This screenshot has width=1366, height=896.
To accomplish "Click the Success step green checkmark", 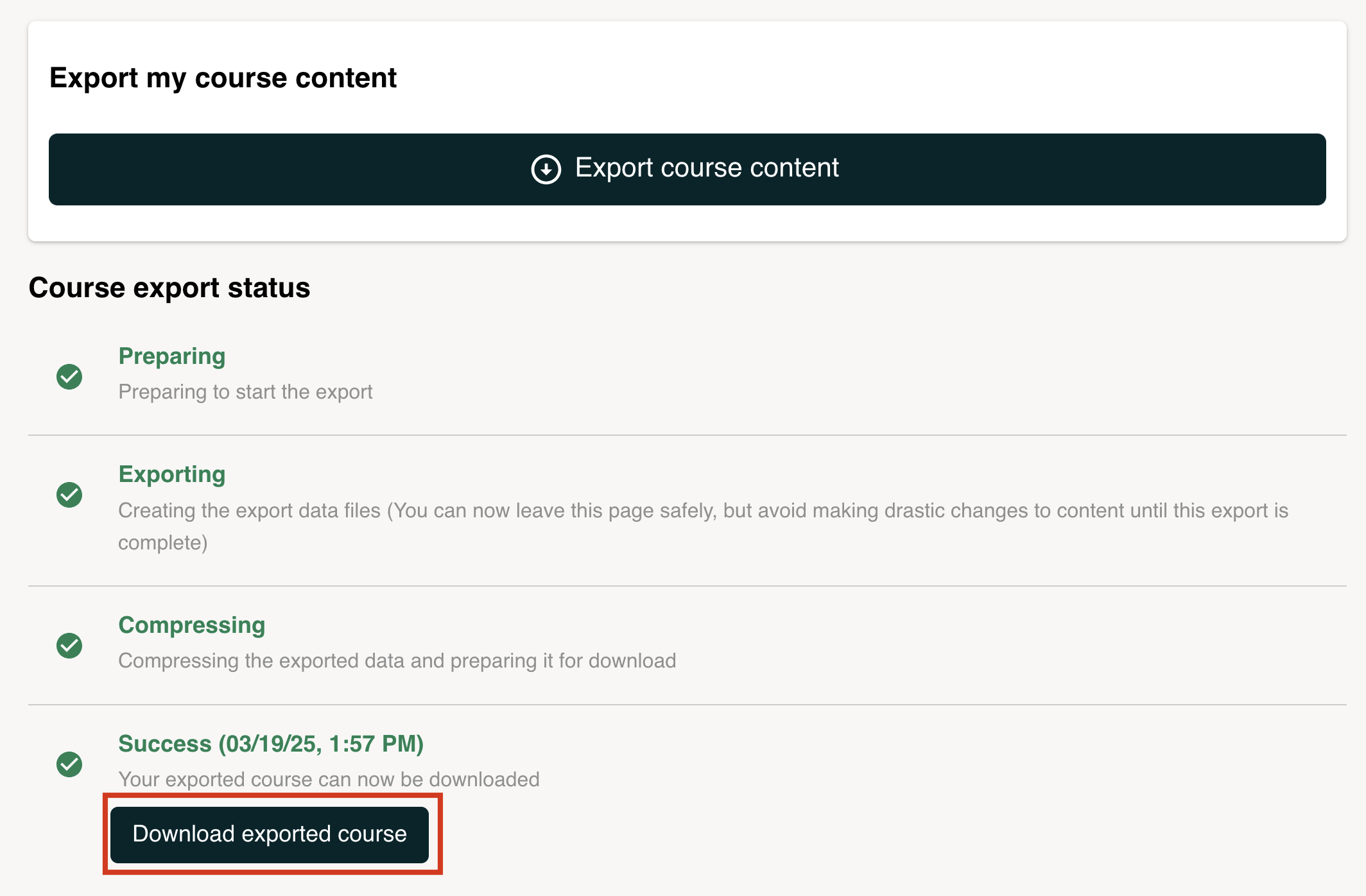I will tap(69, 764).
